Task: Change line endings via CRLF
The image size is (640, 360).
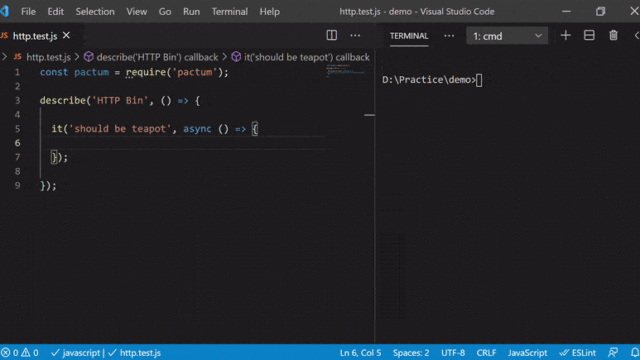Action: point(486,353)
